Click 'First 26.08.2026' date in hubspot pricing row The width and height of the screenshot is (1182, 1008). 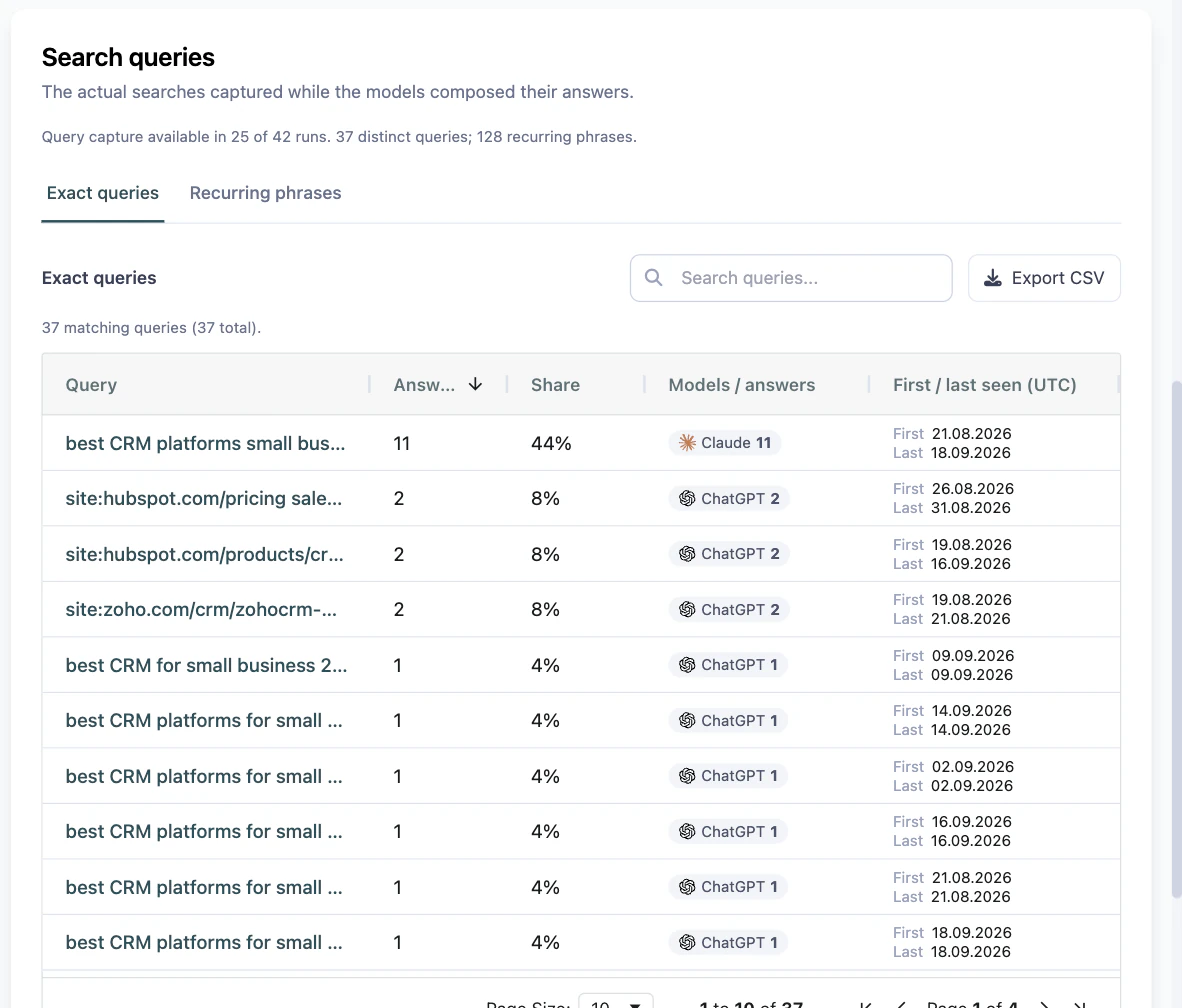point(953,489)
